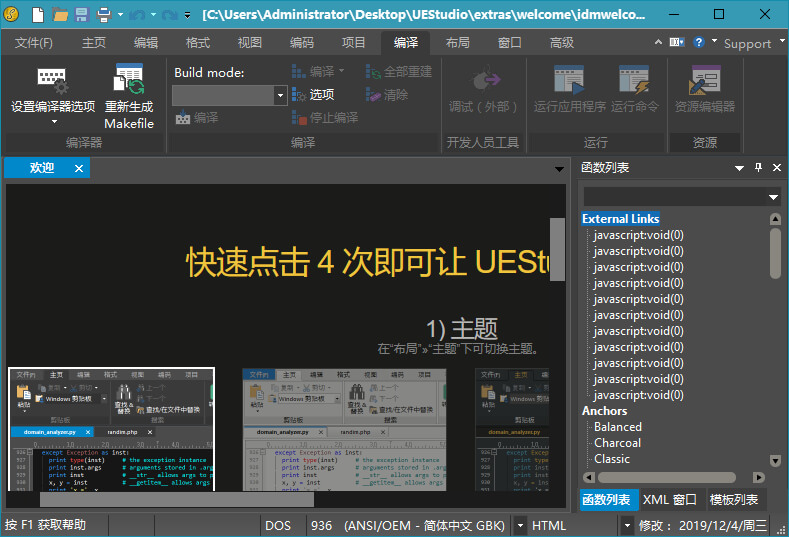The width and height of the screenshot is (789, 537).
Task: Click the print icon in quick access toolbar
Action: [104, 15]
